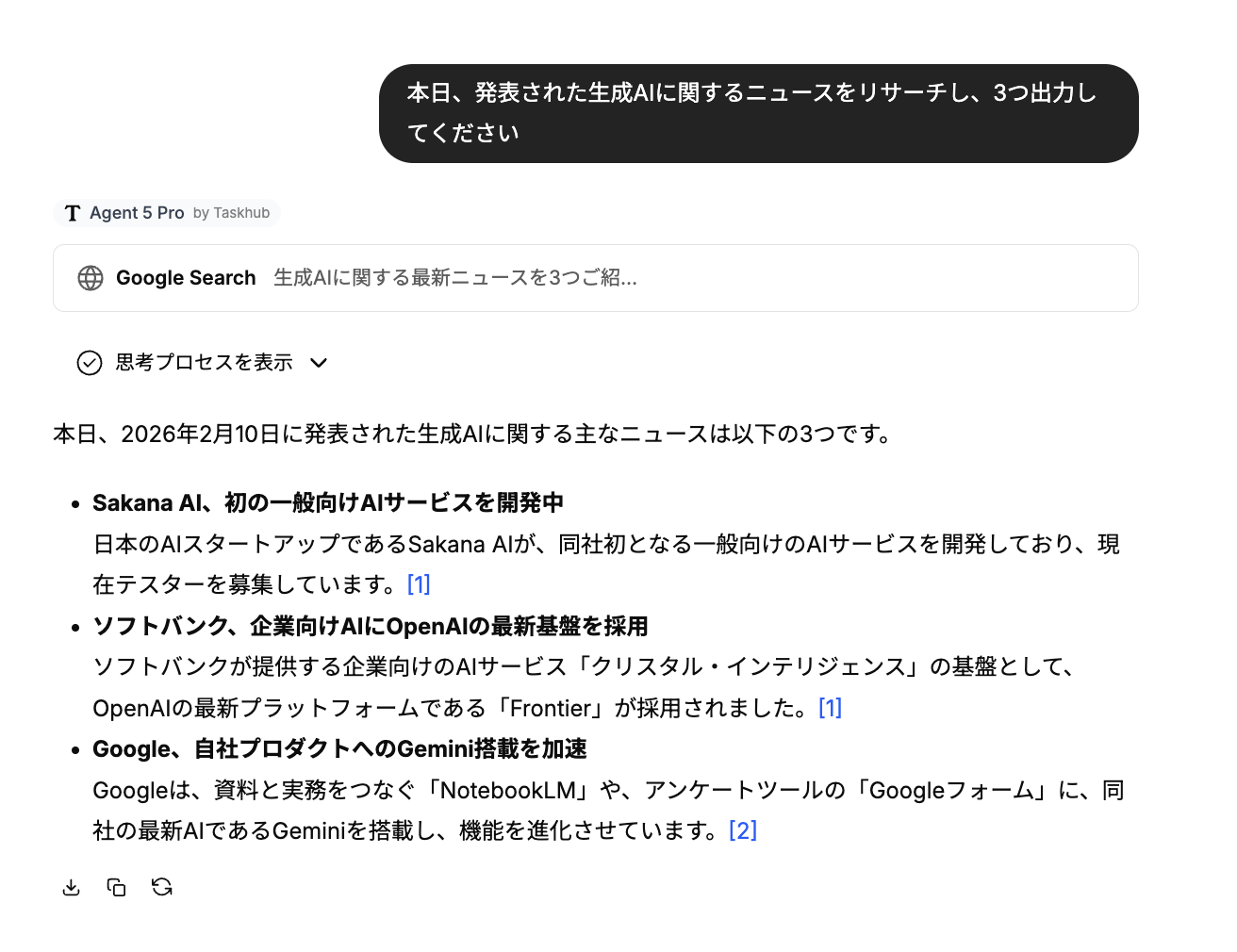Click the Agent 5 Pro "T" logo
This screenshot has width=1237, height=952.
(73, 213)
